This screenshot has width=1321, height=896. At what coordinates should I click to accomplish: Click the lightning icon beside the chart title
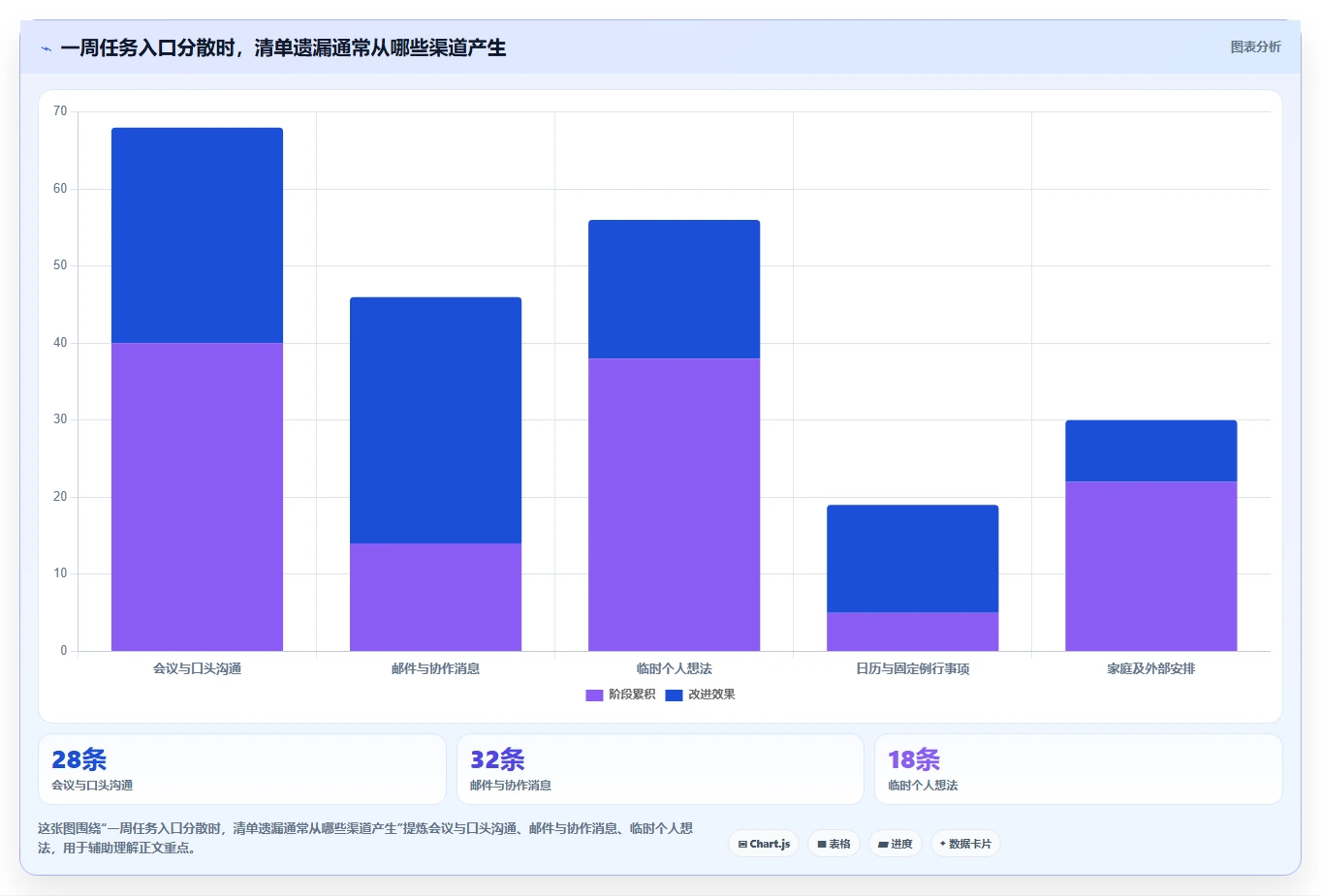pos(46,48)
